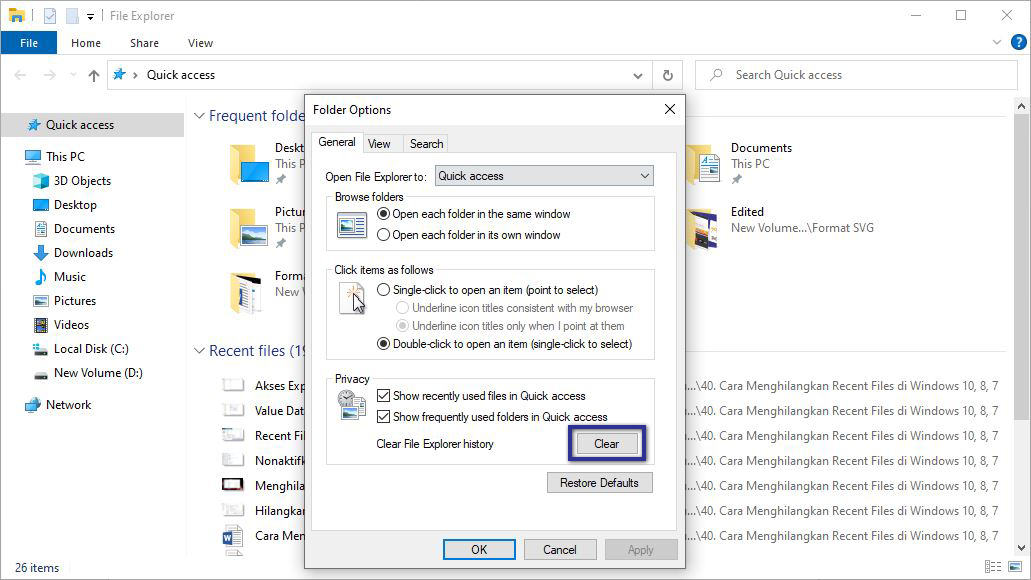Select the Properties icon on Quick Access Toolbar
Image resolution: width=1031 pixels, height=580 pixels.
pyautogui.click(x=50, y=15)
